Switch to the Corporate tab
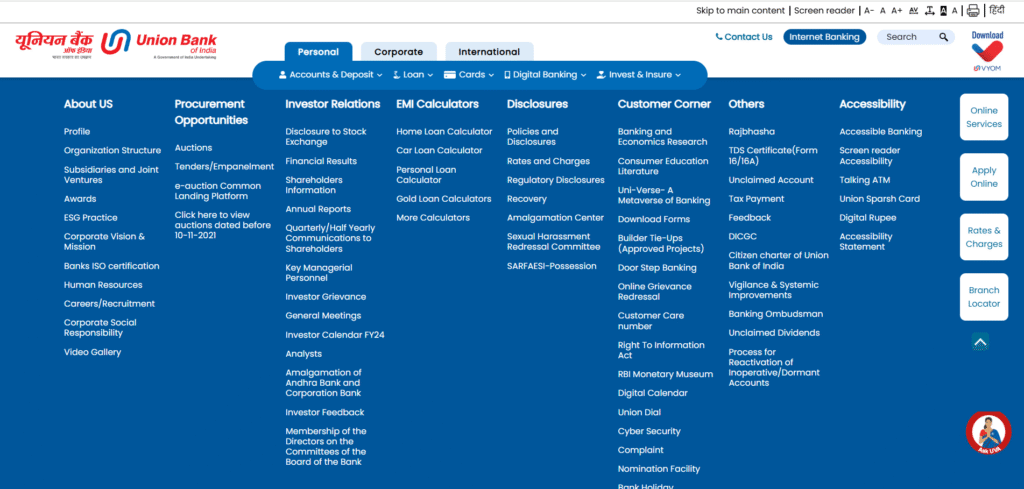This screenshot has width=1024, height=489. (398, 52)
